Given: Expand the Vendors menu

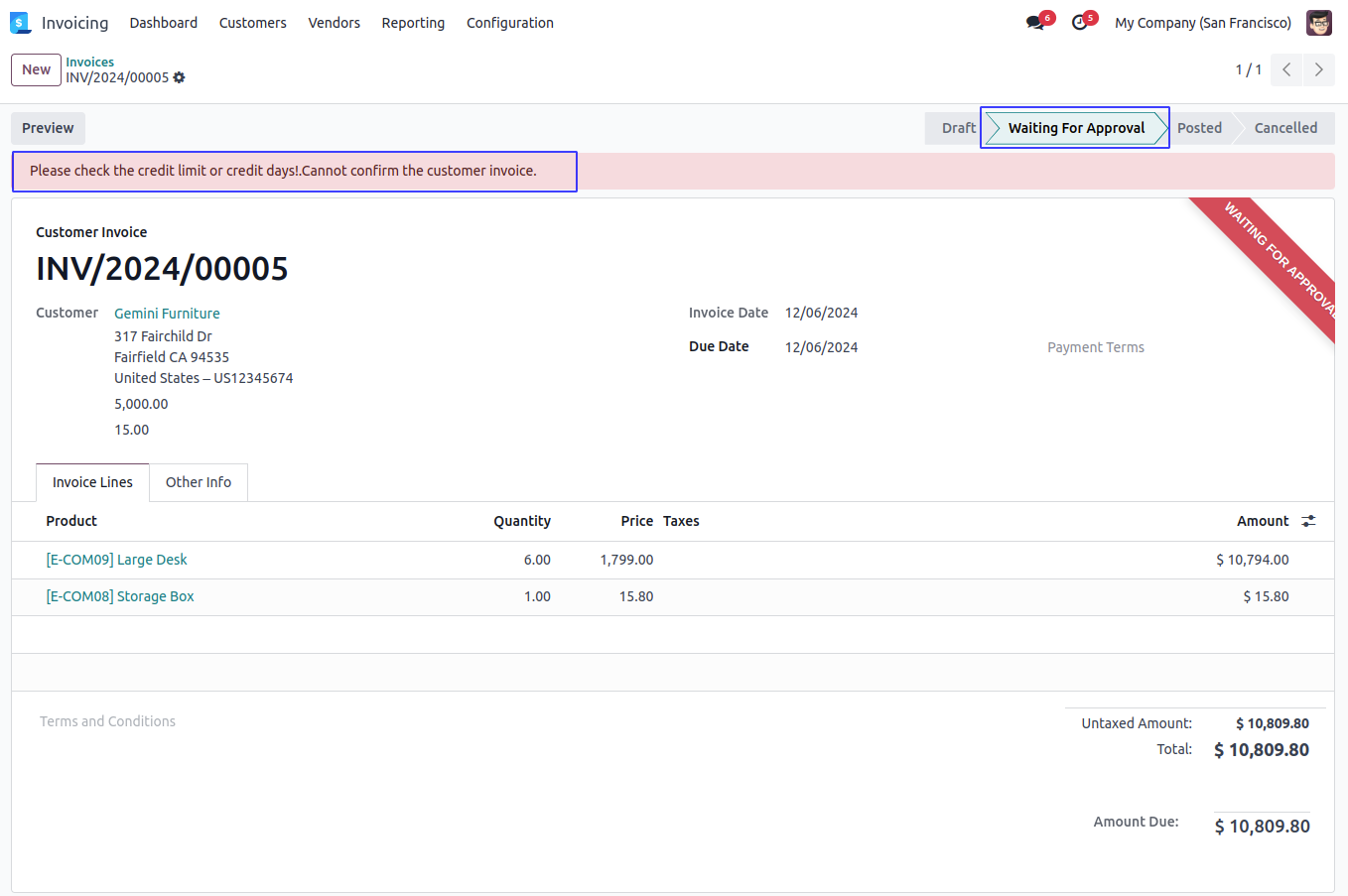Looking at the screenshot, I should tap(334, 23).
